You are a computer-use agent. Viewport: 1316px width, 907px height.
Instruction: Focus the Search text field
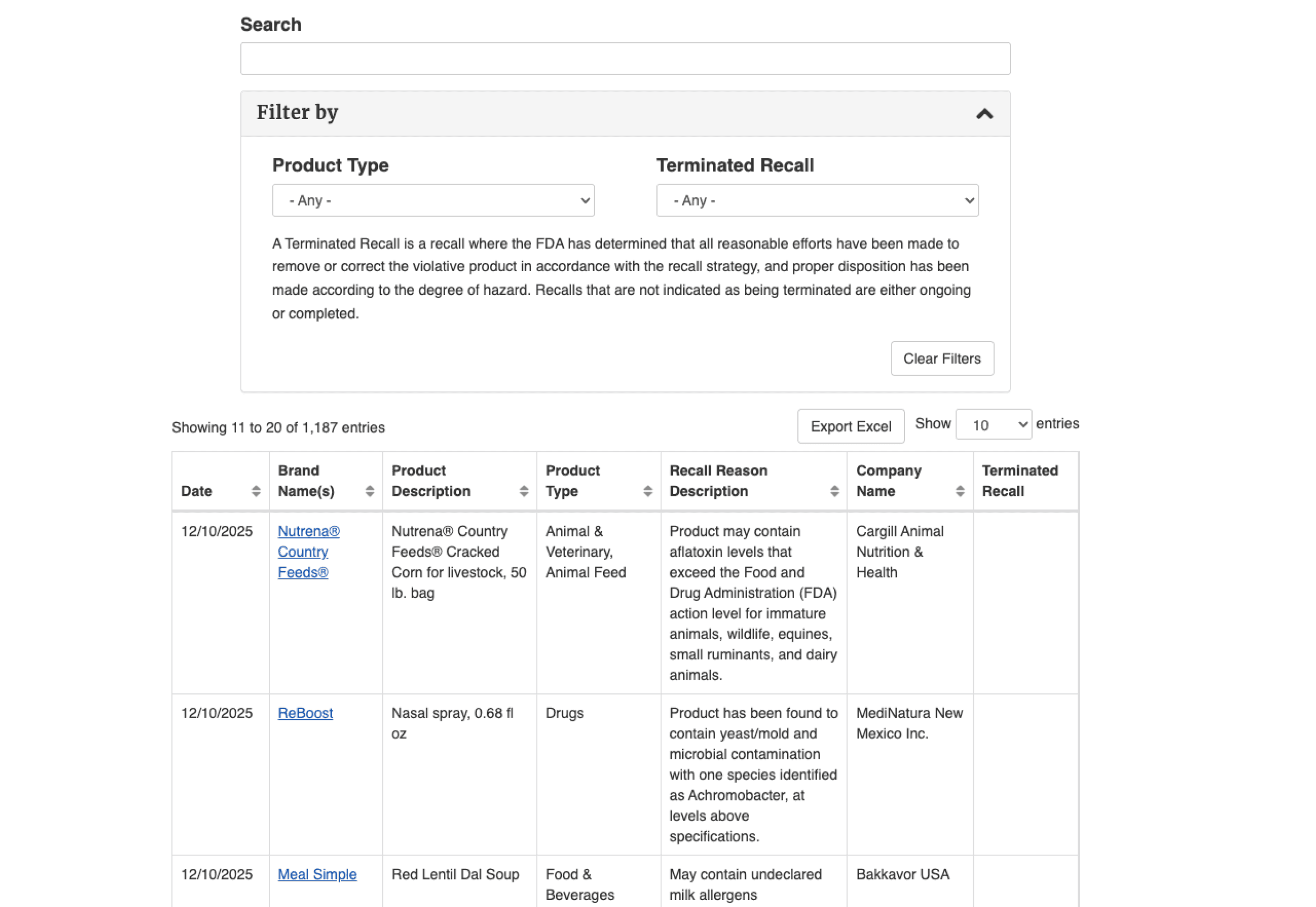point(624,59)
